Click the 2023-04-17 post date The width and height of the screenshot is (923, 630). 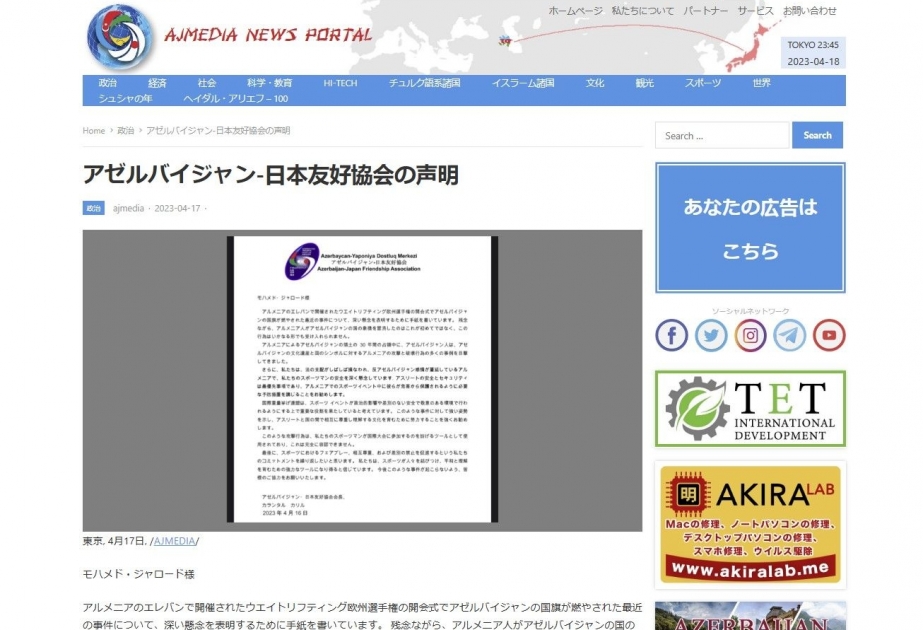pyautogui.click(x=177, y=208)
